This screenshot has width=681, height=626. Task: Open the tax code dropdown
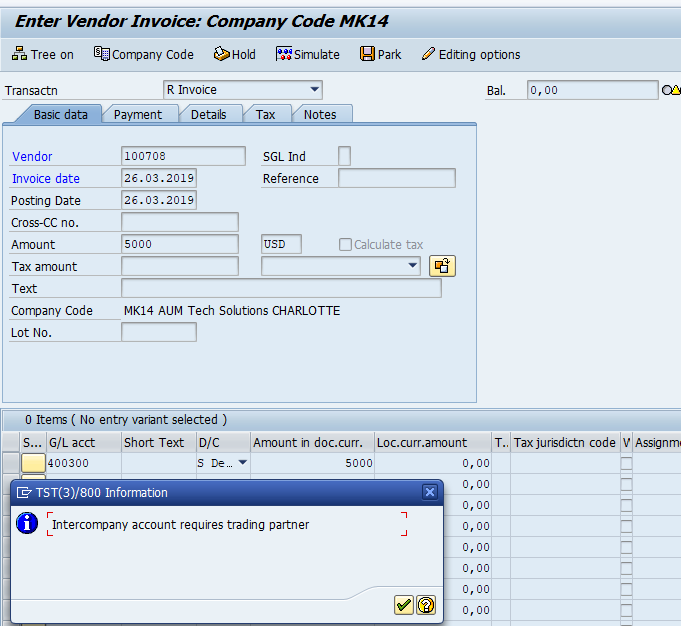413,266
